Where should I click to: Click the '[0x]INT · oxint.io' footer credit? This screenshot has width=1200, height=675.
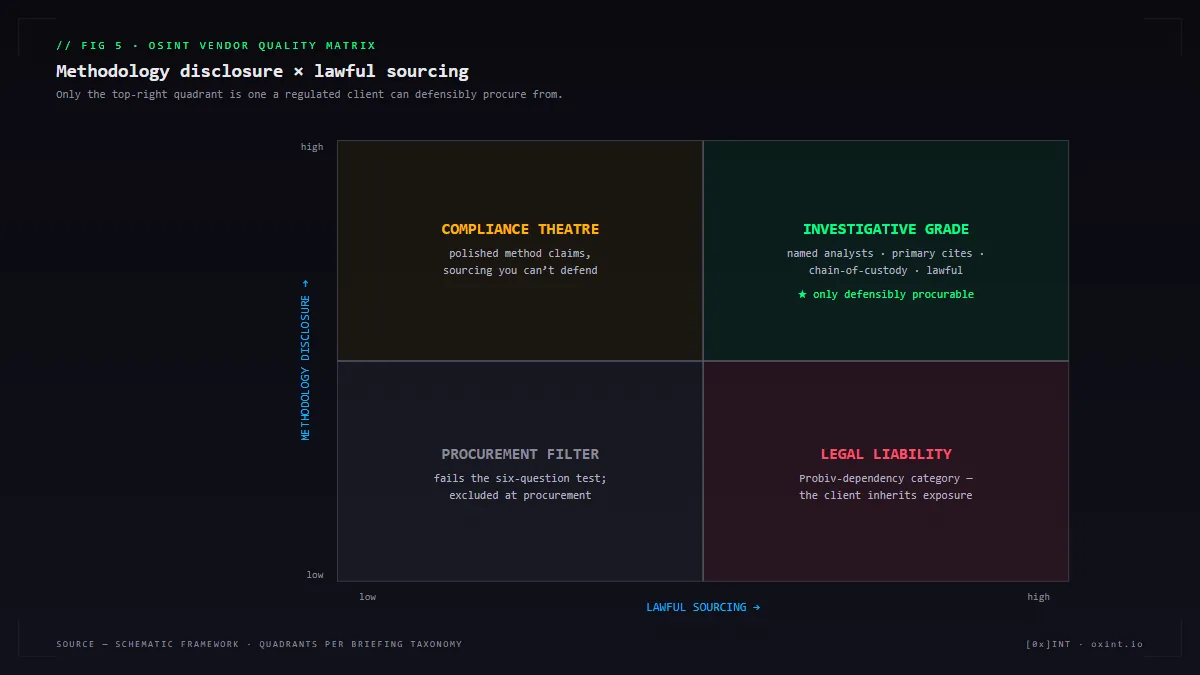(x=1084, y=644)
